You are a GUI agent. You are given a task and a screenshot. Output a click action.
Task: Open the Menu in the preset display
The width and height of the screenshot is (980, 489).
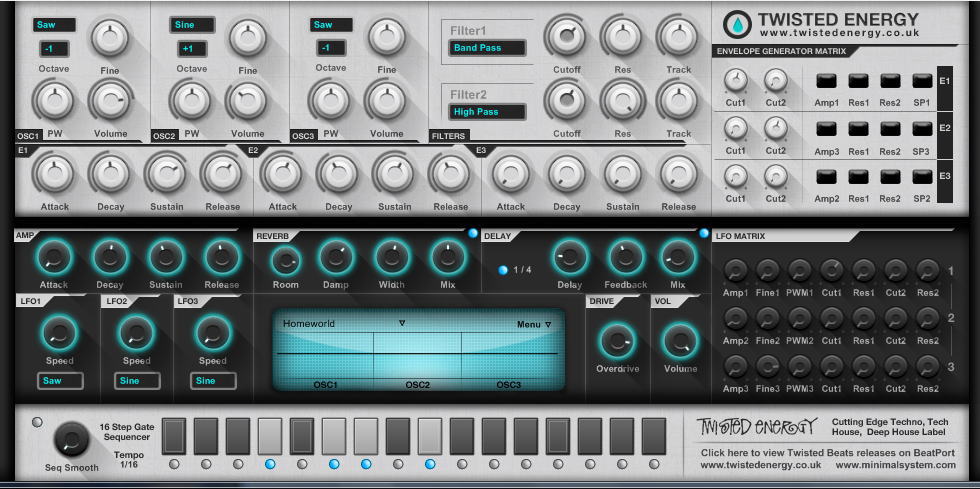pyautogui.click(x=534, y=325)
